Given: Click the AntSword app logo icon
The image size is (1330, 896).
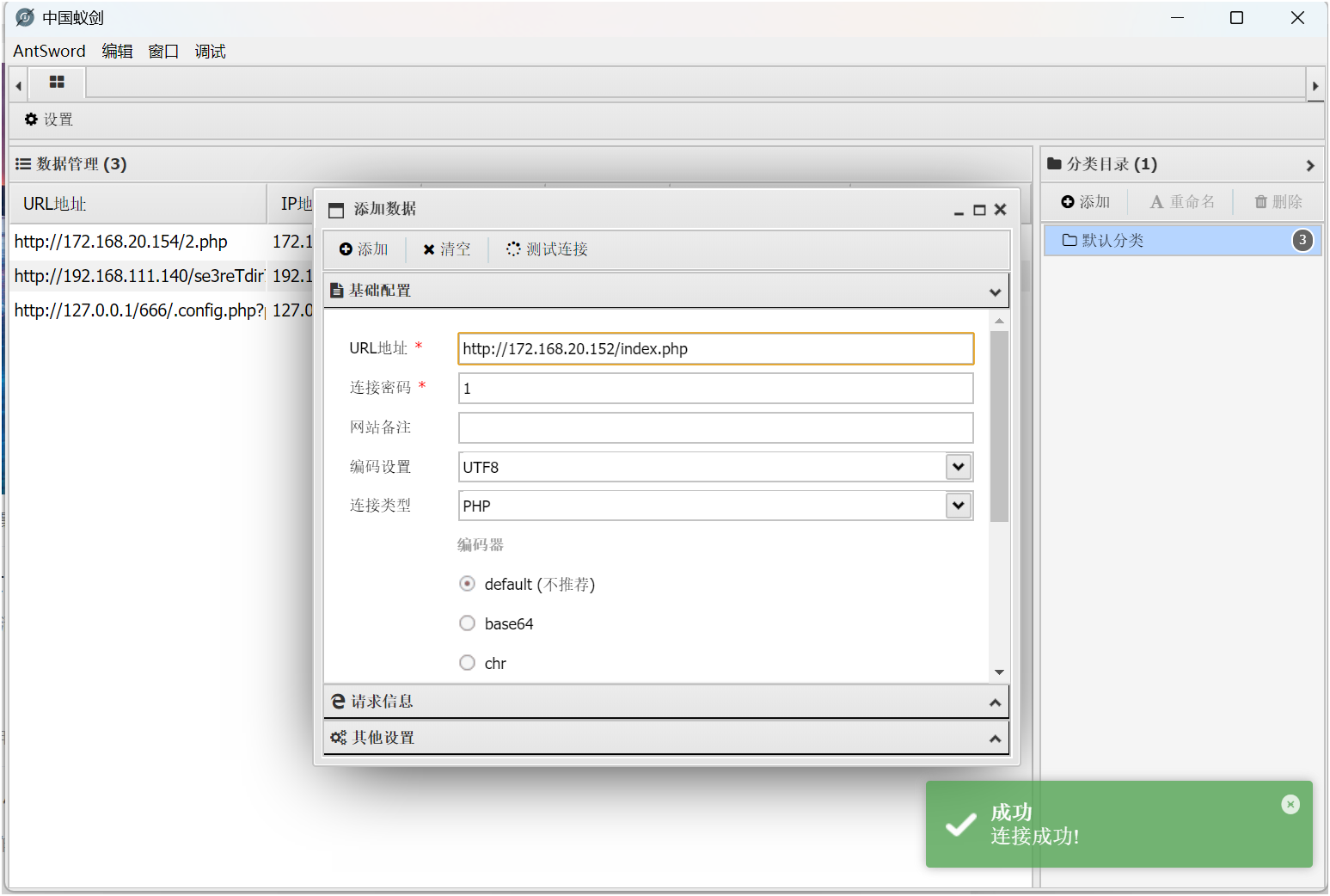Looking at the screenshot, I should [x=25, y=17].
